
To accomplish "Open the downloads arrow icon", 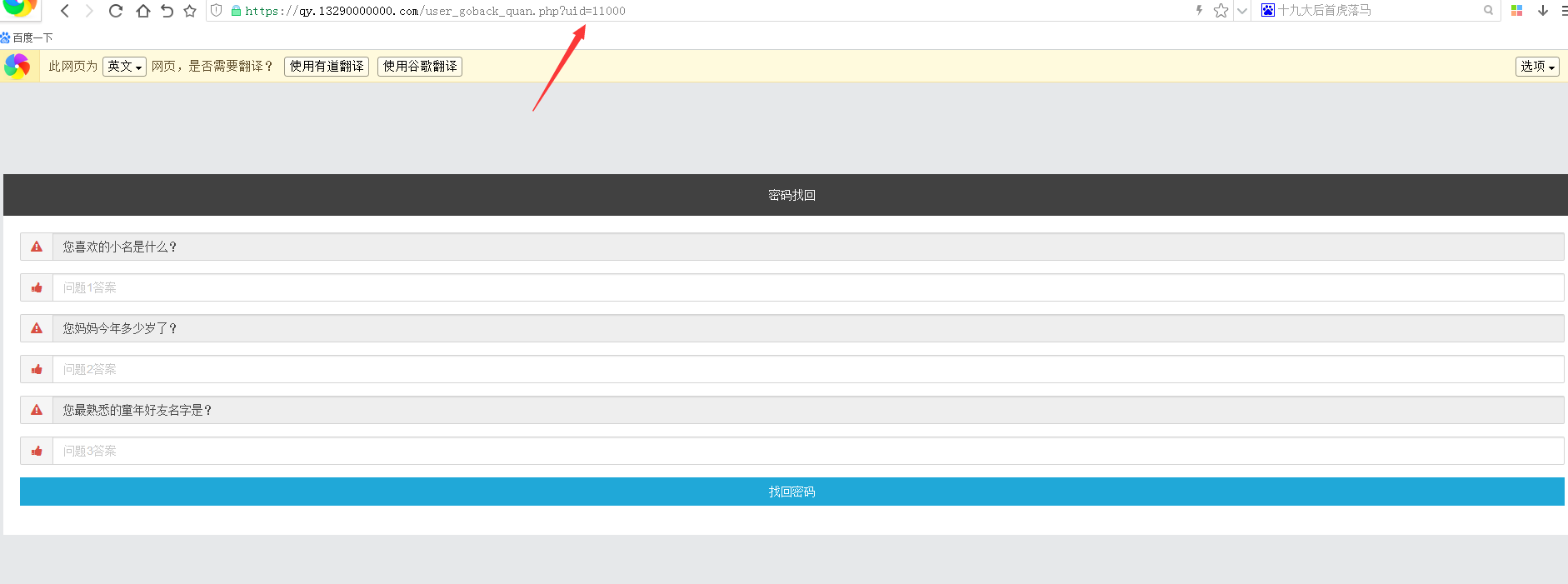I will coord(1542,11).
